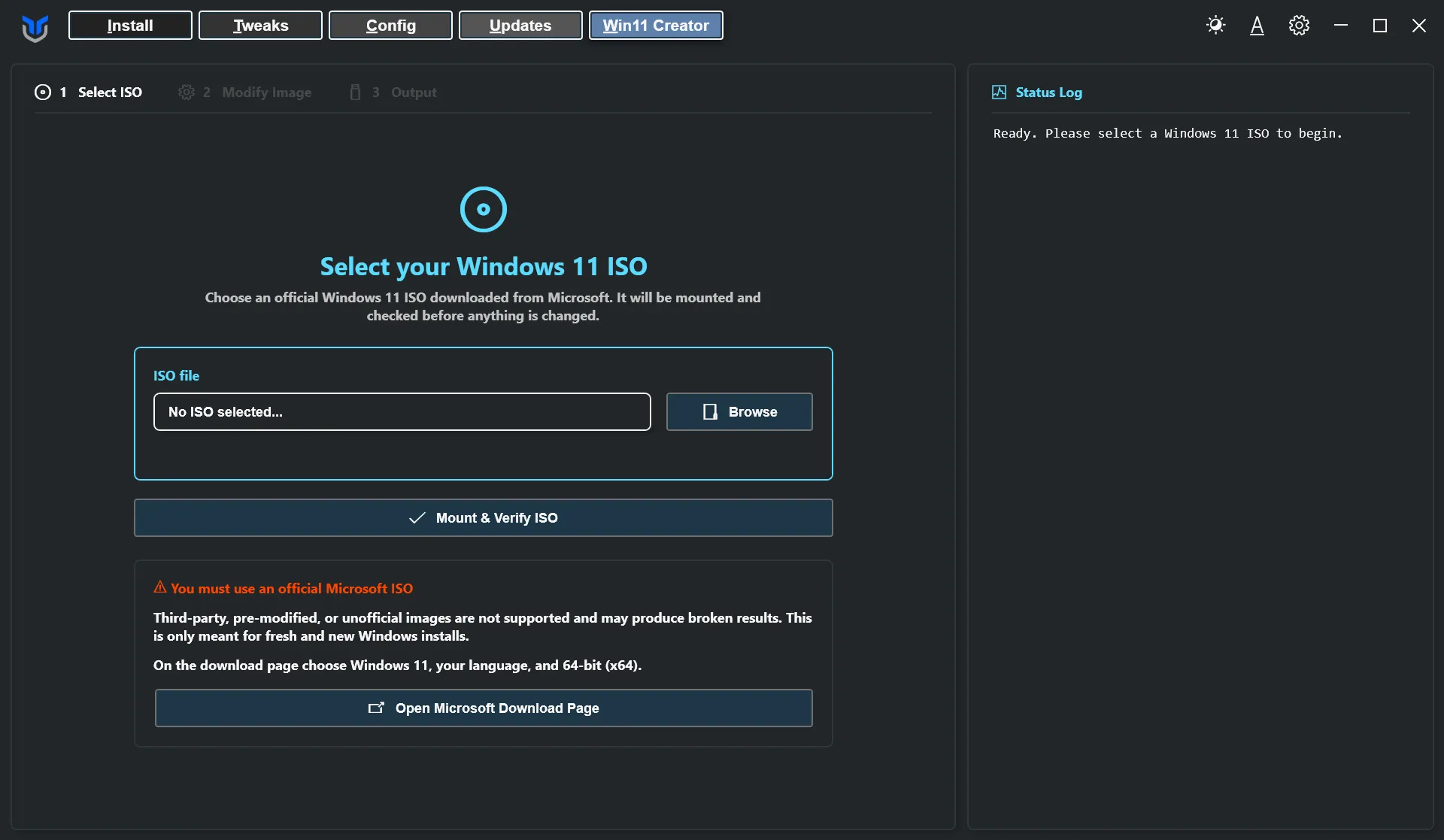
Task: Select the Win11 Creator tab
Action: coord(656,25)
